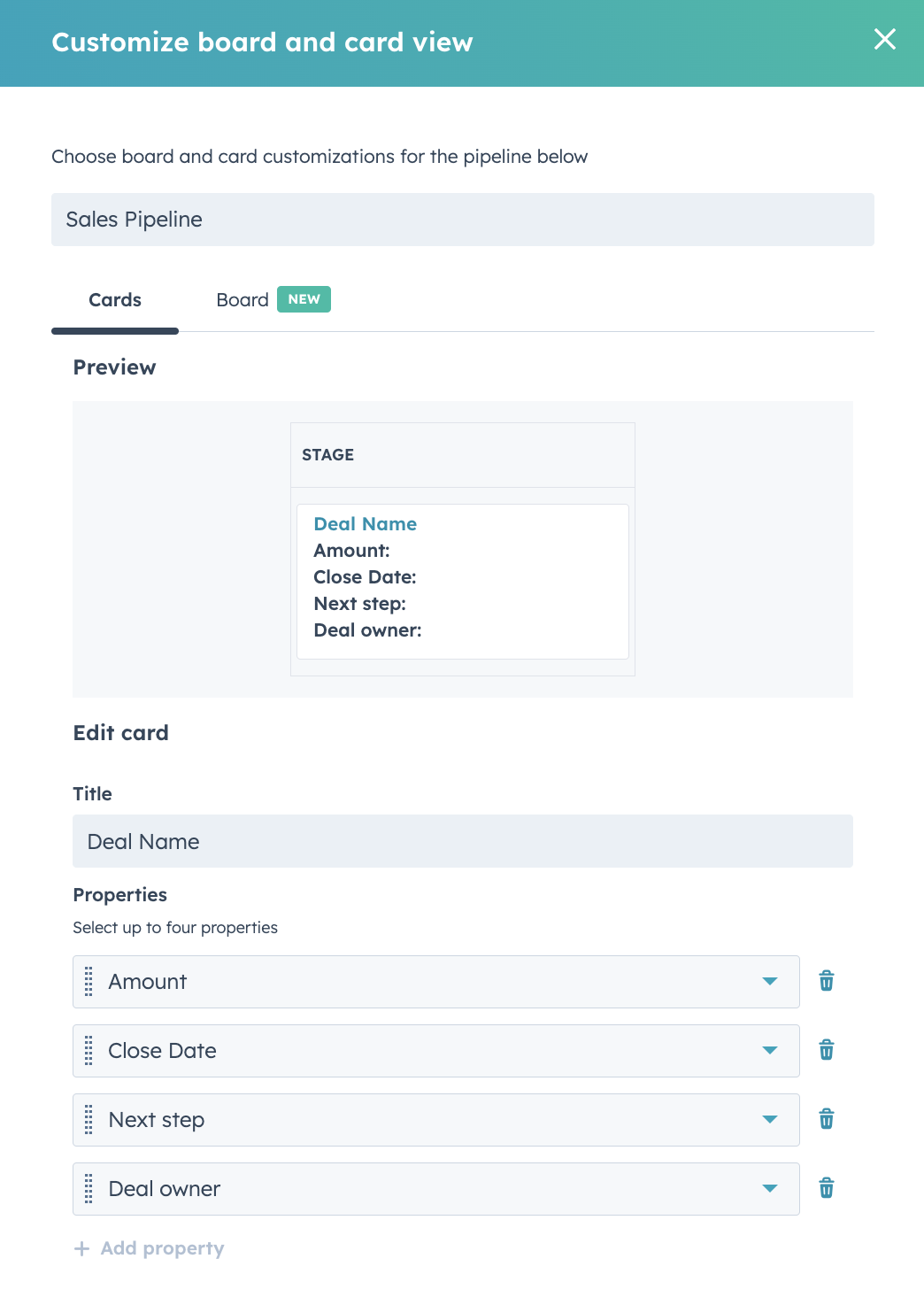This screenshot has height=1305, width=924.
Task: Switch to the Cards tab
Action: point(115,300)
